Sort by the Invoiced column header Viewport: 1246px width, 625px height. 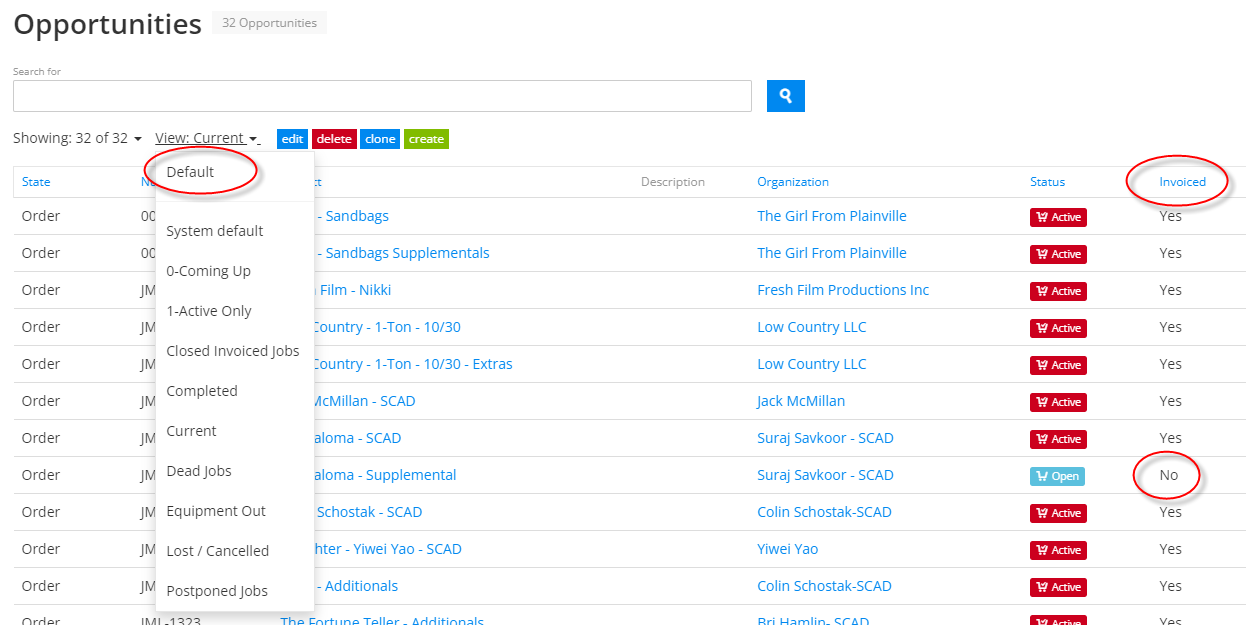tap(1182, 182)
